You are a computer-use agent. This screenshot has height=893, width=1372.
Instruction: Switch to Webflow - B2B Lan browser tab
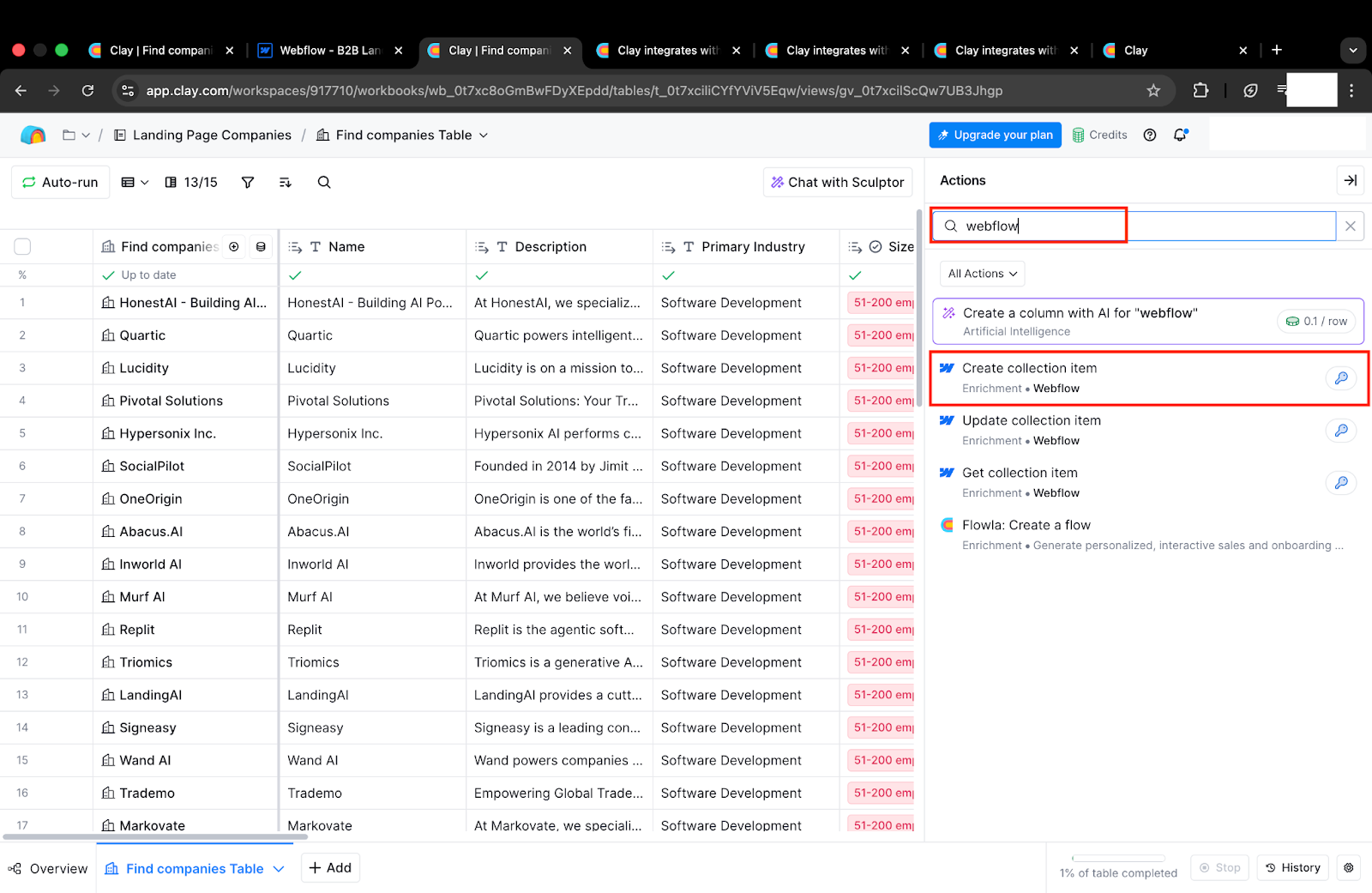point(330,50)
